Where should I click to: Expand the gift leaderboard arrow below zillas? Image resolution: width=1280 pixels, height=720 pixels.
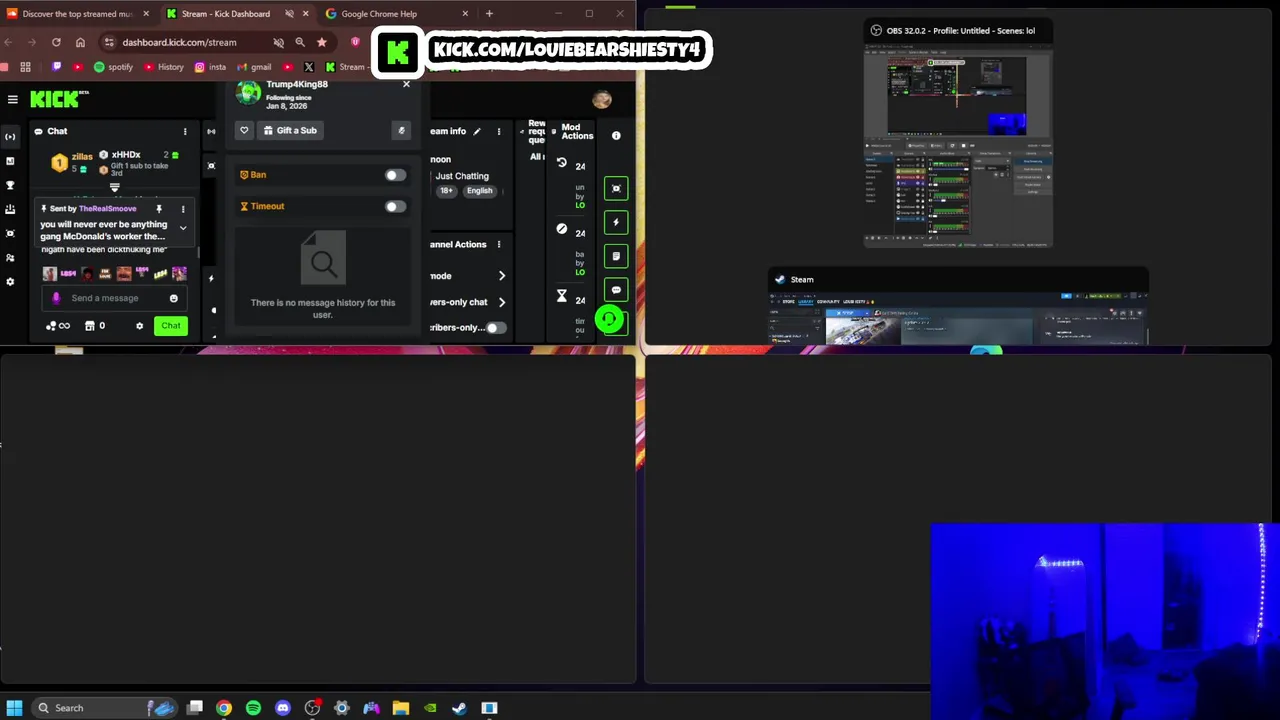pyautogui.click(x=115, y=187)
